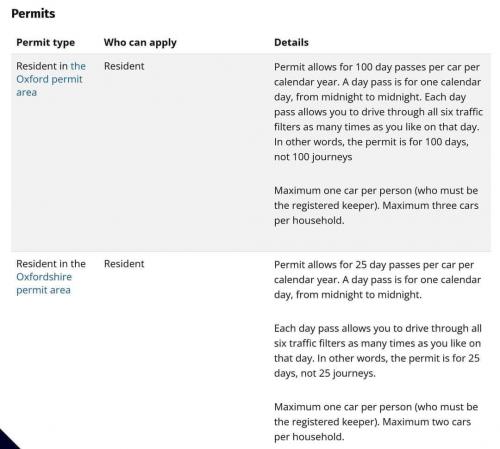
Task: Click the 25 day passes per car paragraph
Action: [x=377, y=280]
